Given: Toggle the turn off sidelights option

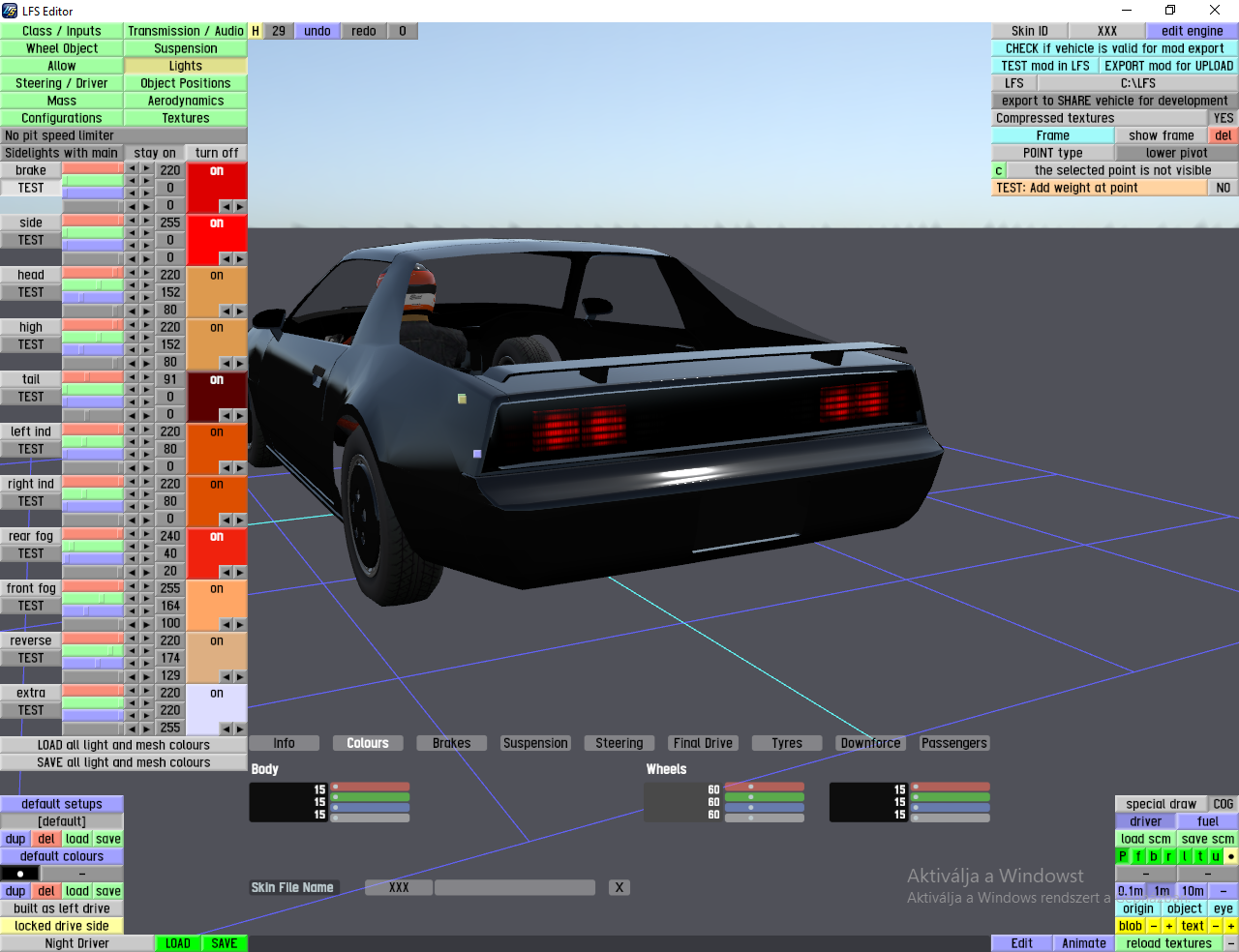Looking at the screenshot, I should click(217, 153).
